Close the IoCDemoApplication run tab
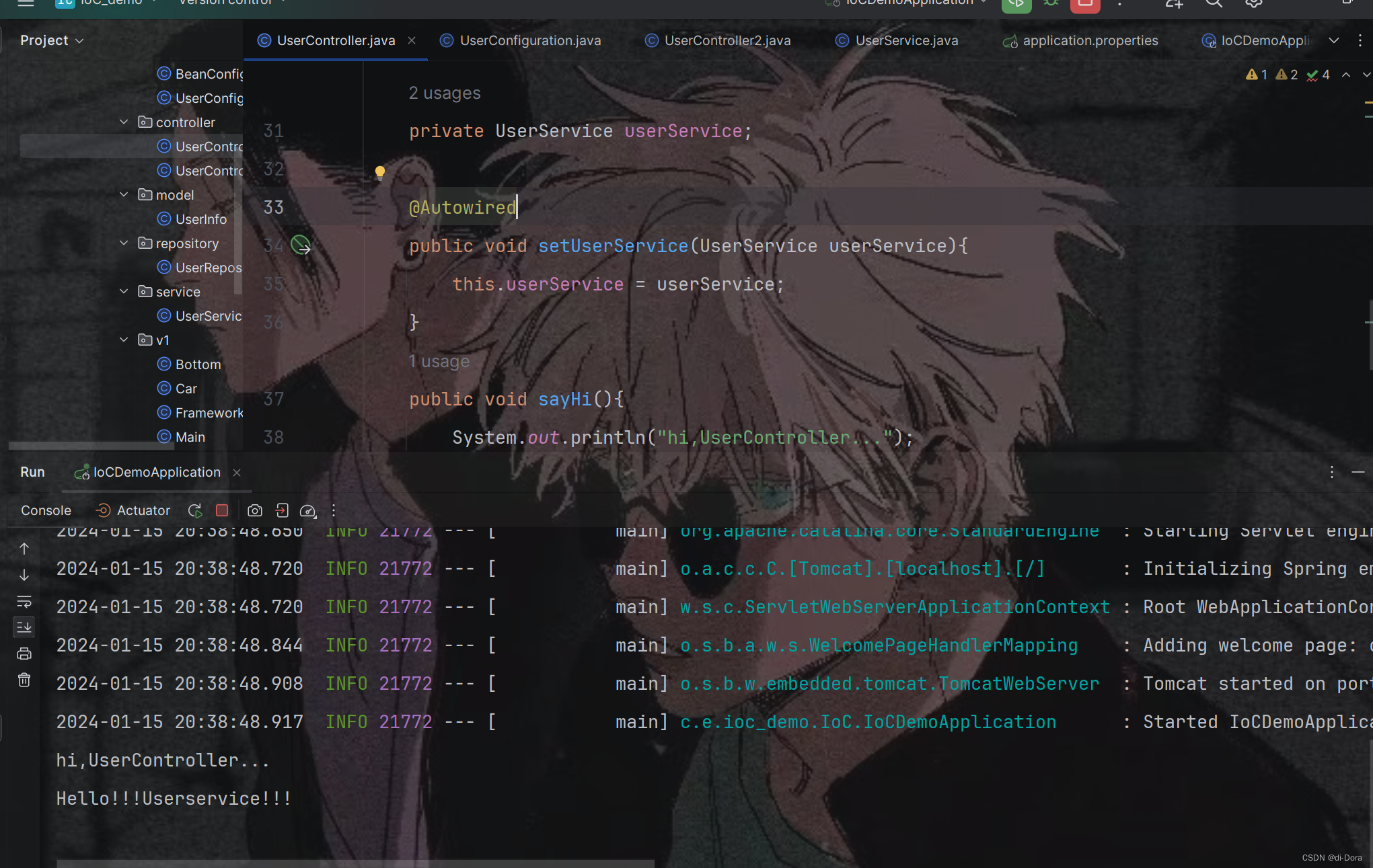1373x868 pixels. pyautogui.click(x=237, y=473)
